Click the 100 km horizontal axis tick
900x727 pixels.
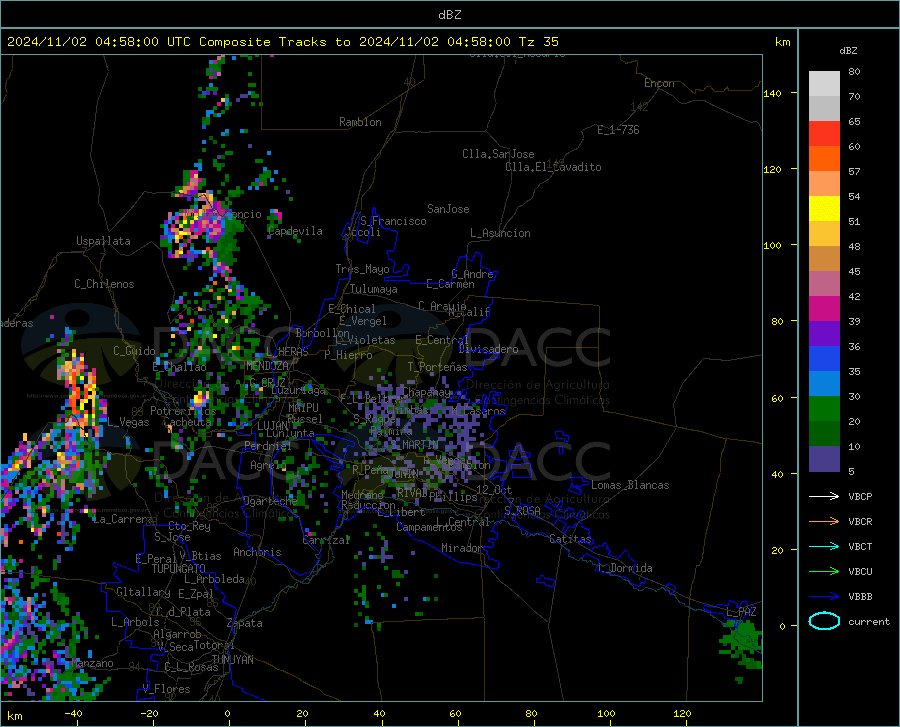(606, 714)
